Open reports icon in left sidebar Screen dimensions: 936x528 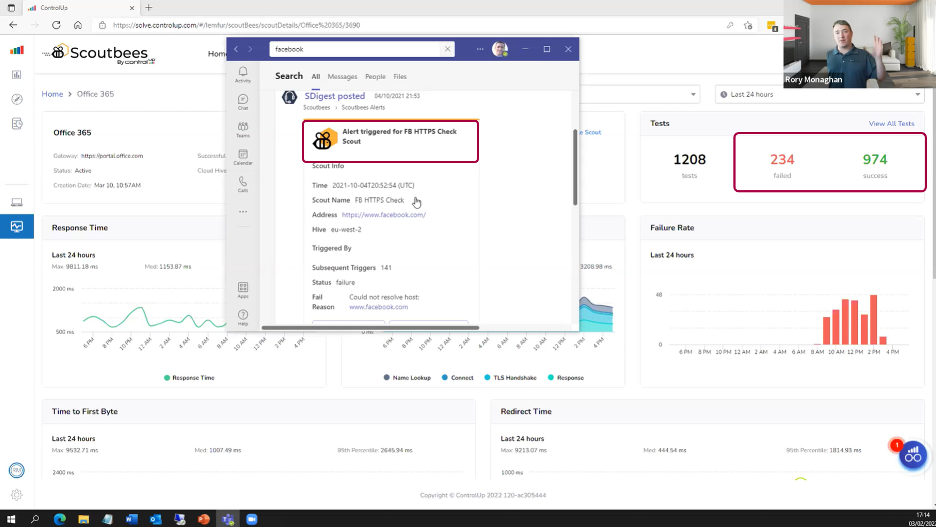click(x=17, y=123)
